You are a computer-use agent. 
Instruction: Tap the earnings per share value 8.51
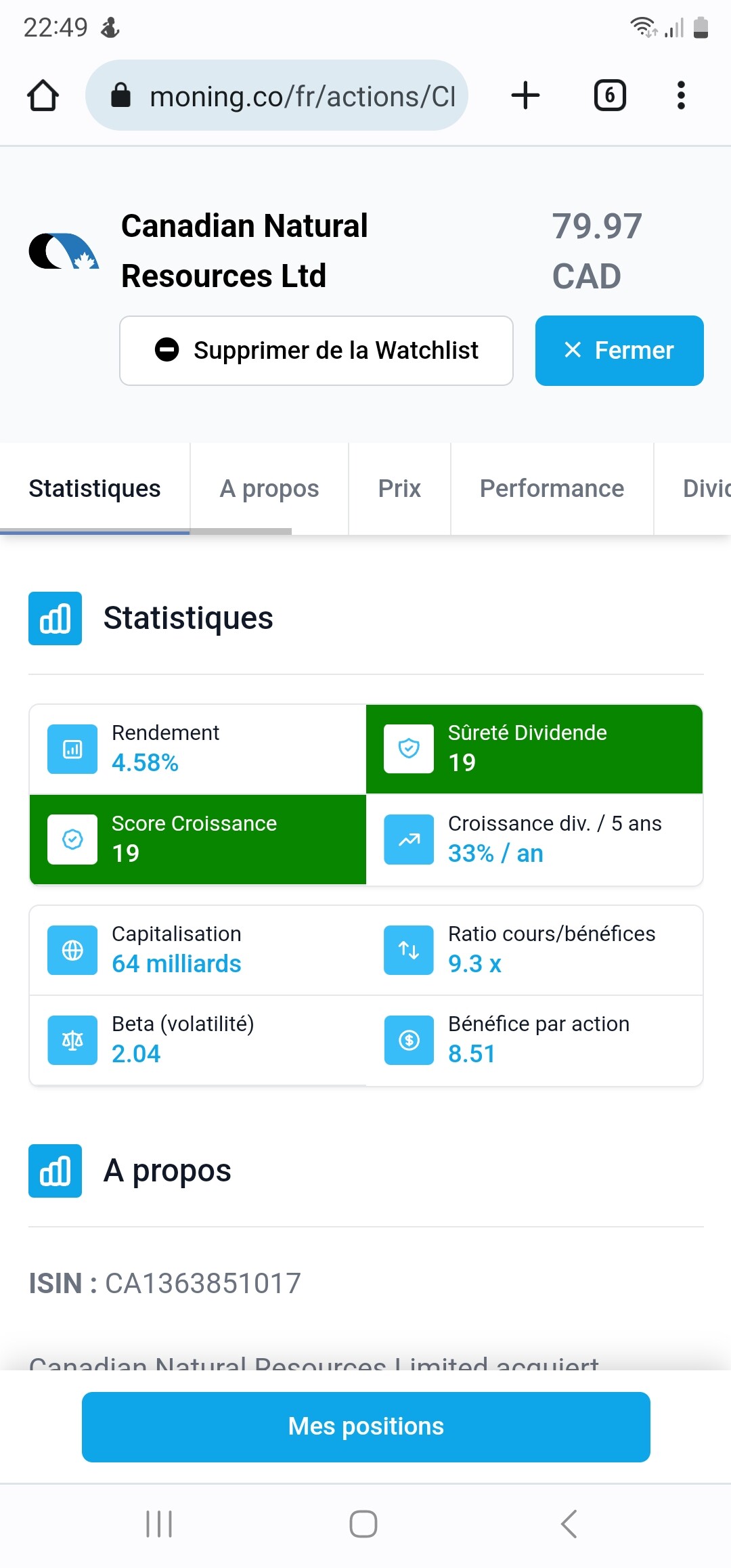[472, 1054]
